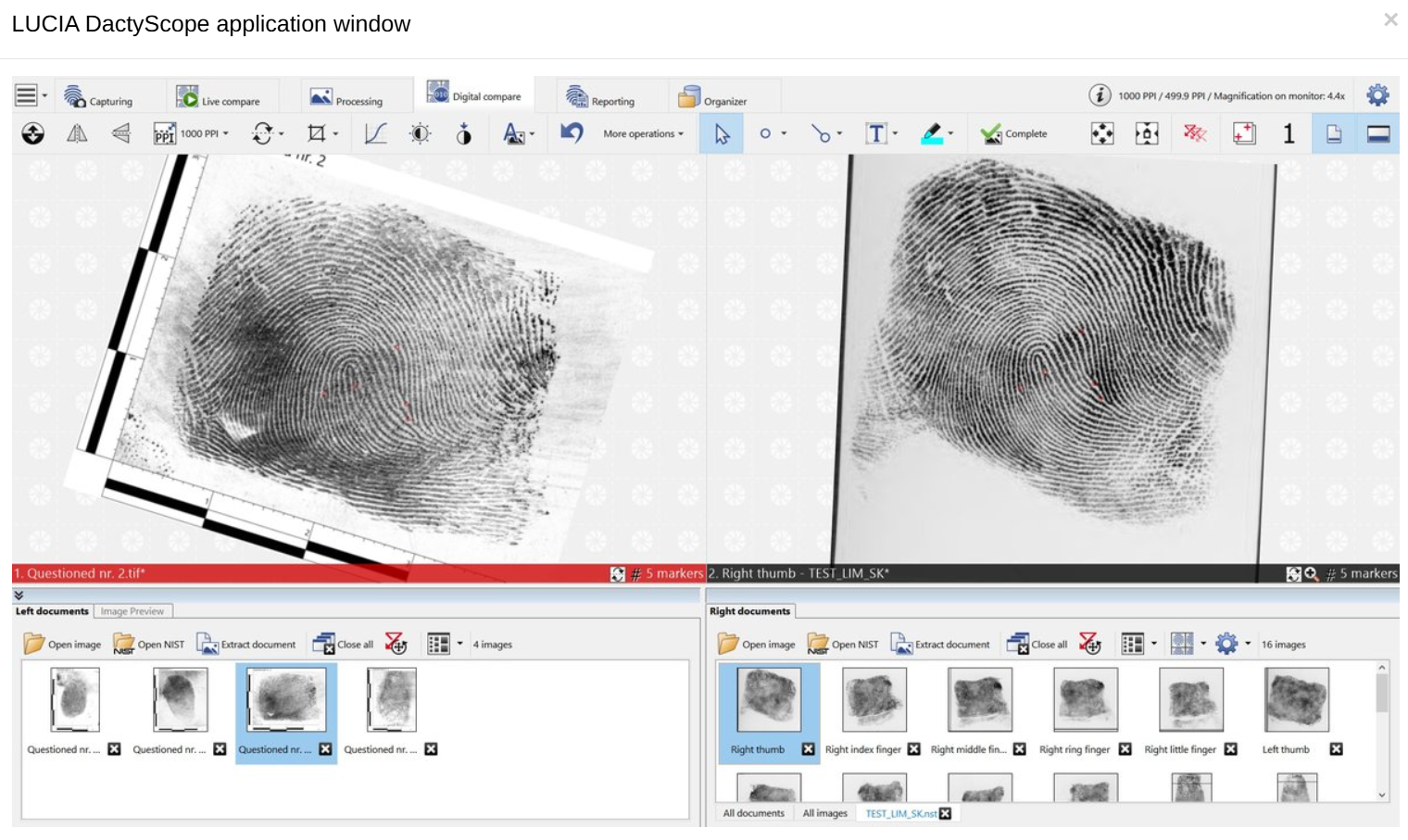
Task: Switch to the All images tab
Action: pyautogui.click(x=824, y=813)
